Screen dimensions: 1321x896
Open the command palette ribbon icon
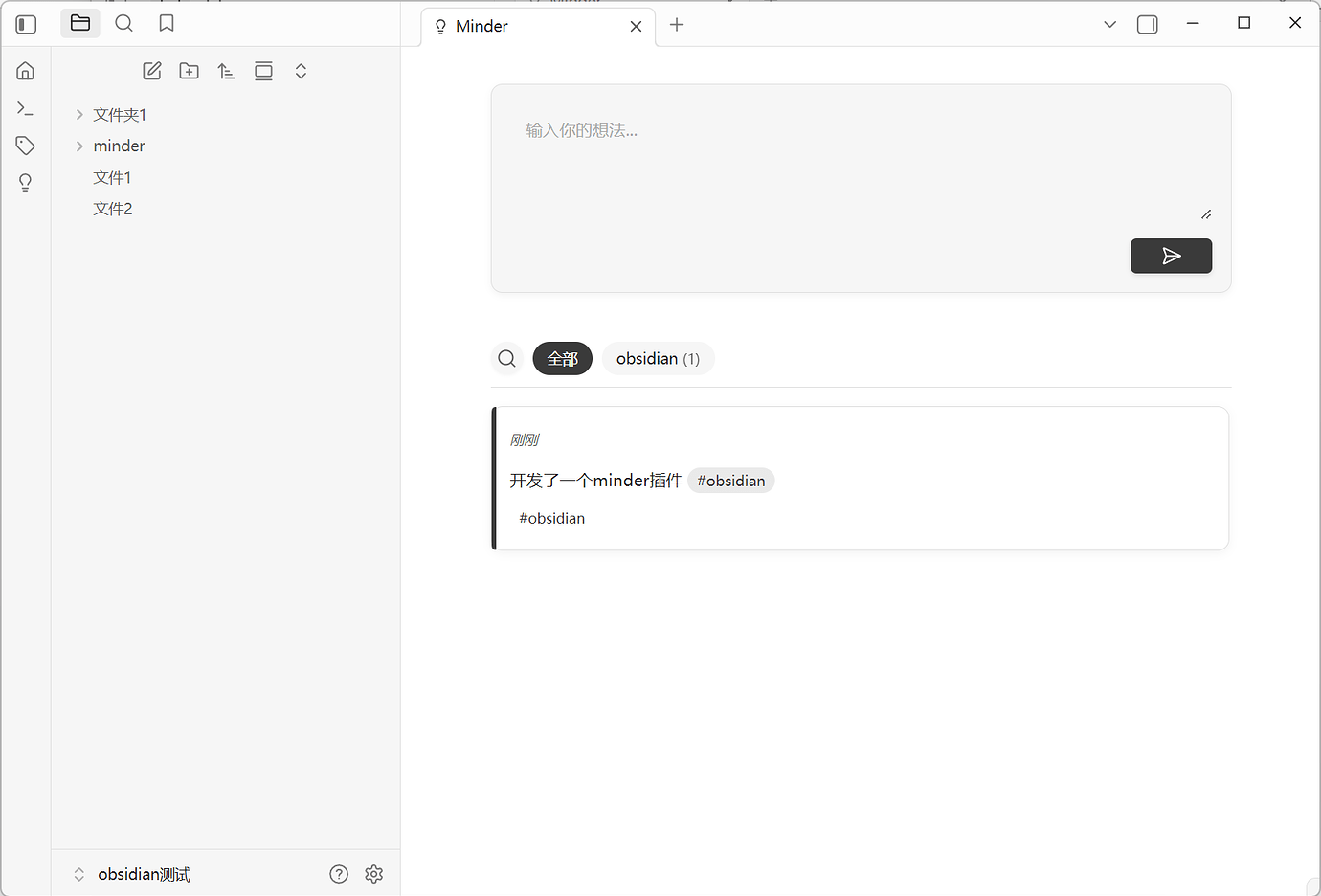(26, 108)
